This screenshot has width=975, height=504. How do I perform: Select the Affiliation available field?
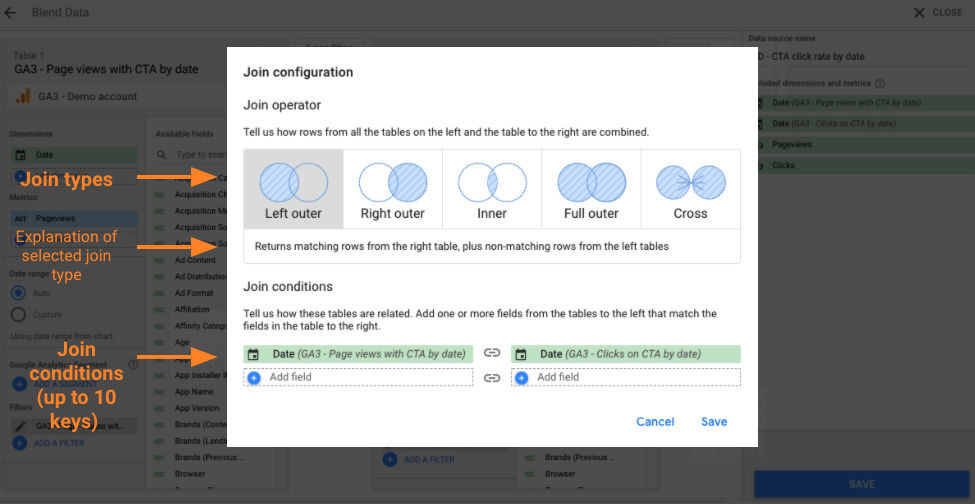(x=190, y=309)
